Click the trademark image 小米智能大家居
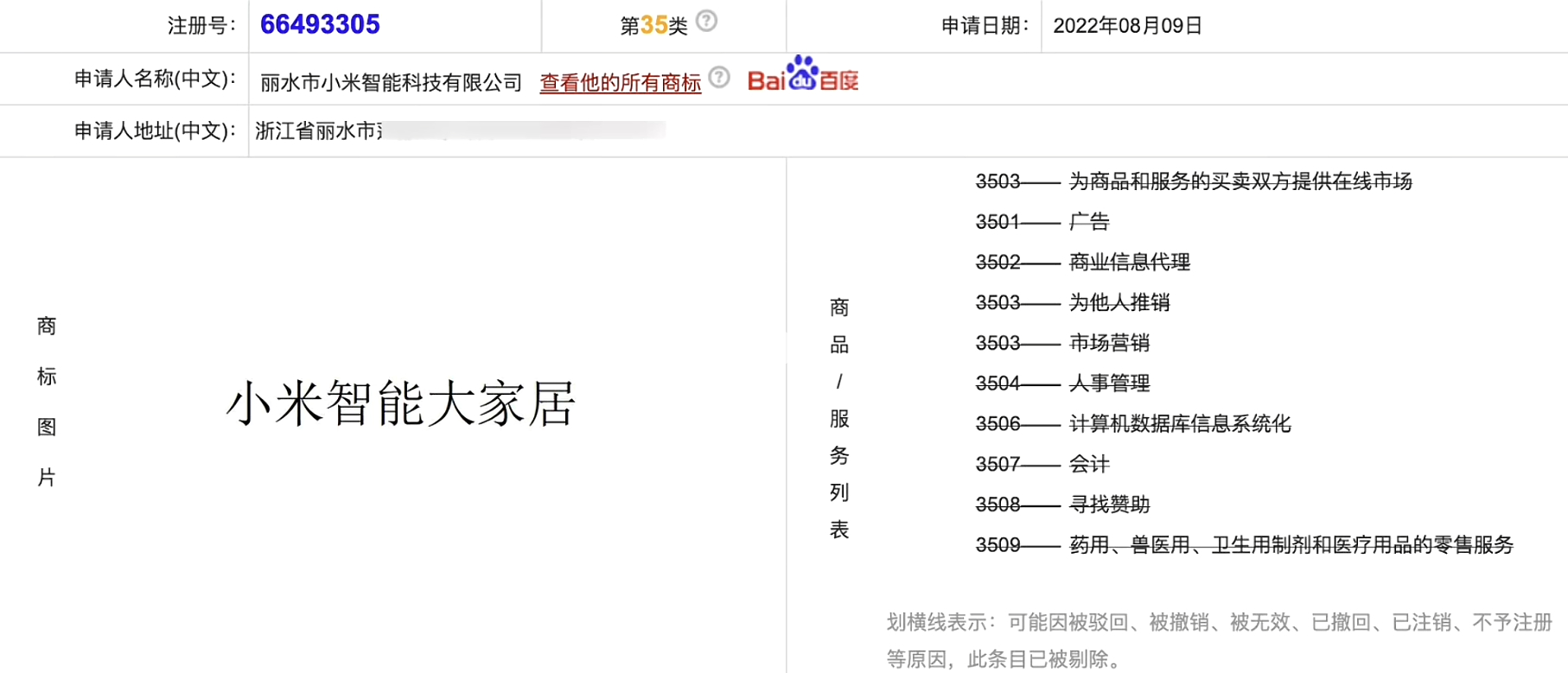 click(x=400, y=403)
